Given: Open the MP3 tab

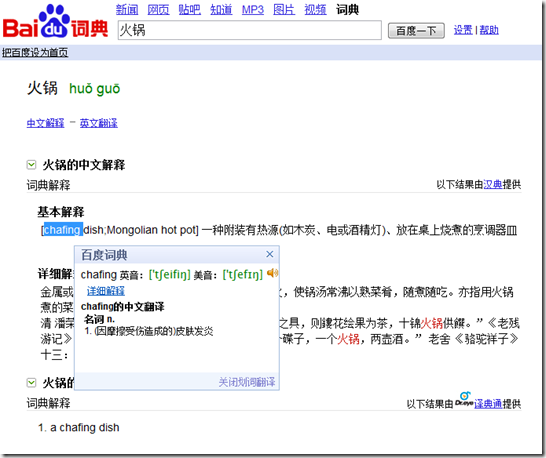Looking at the screenshot, I should click(x=253, y=10).
